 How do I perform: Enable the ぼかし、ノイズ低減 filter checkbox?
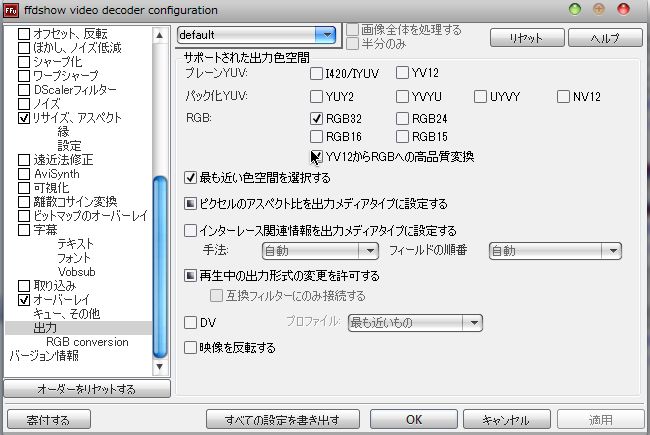(x=24, y=48)
